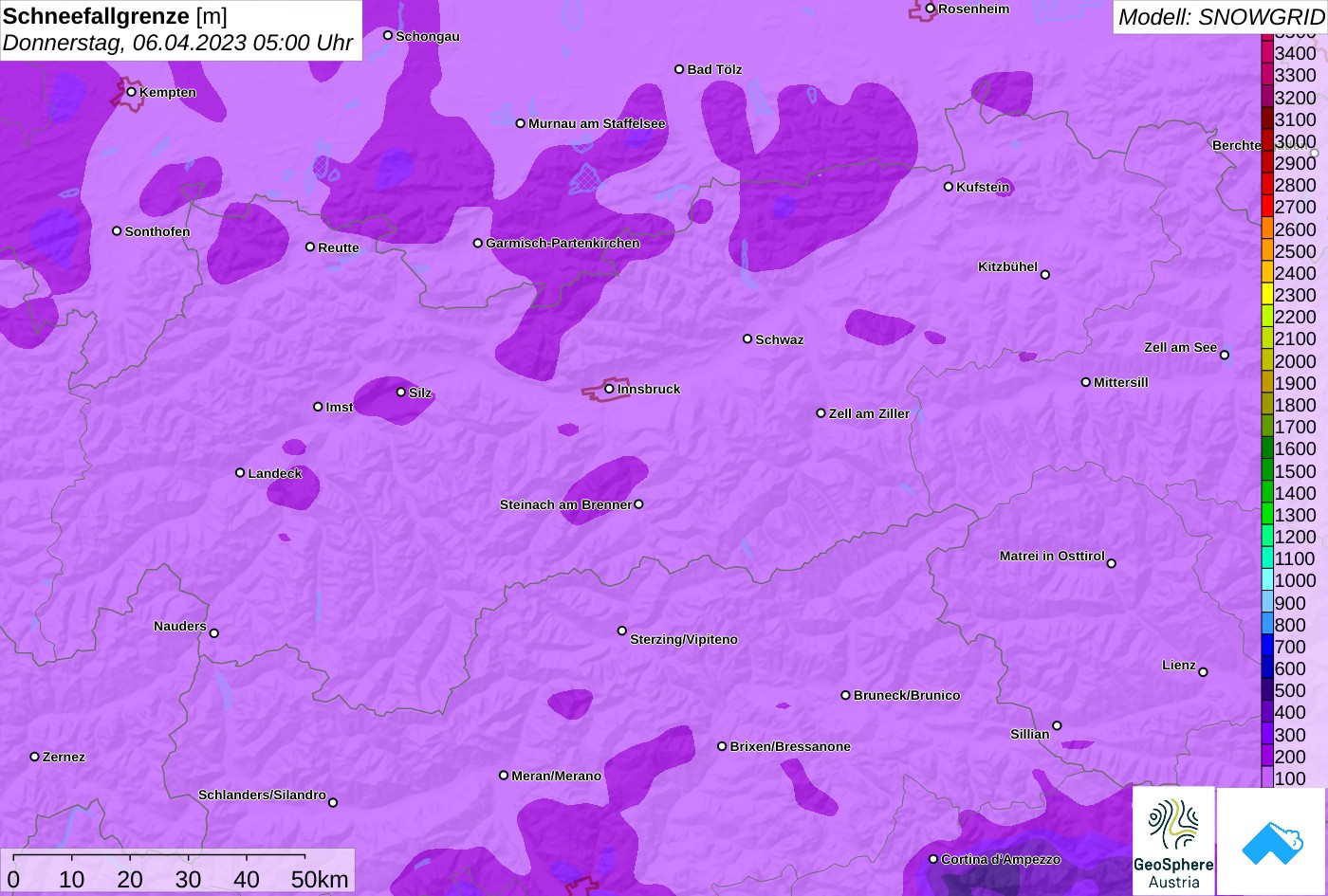Click the 700 m blue legend swatch
The width and height of the screenshot is (1328, 896).
1267,647
